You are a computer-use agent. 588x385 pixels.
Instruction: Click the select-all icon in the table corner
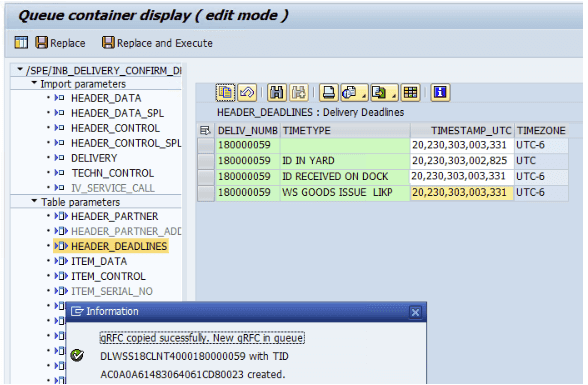(x=205, y=130)
